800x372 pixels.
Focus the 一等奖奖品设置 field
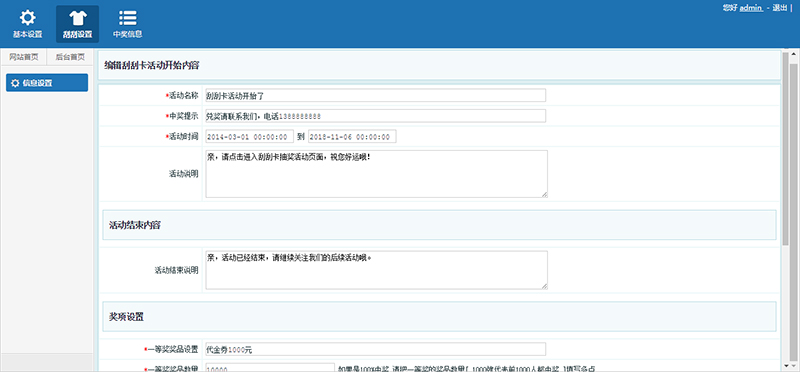(x=376, y=349)
